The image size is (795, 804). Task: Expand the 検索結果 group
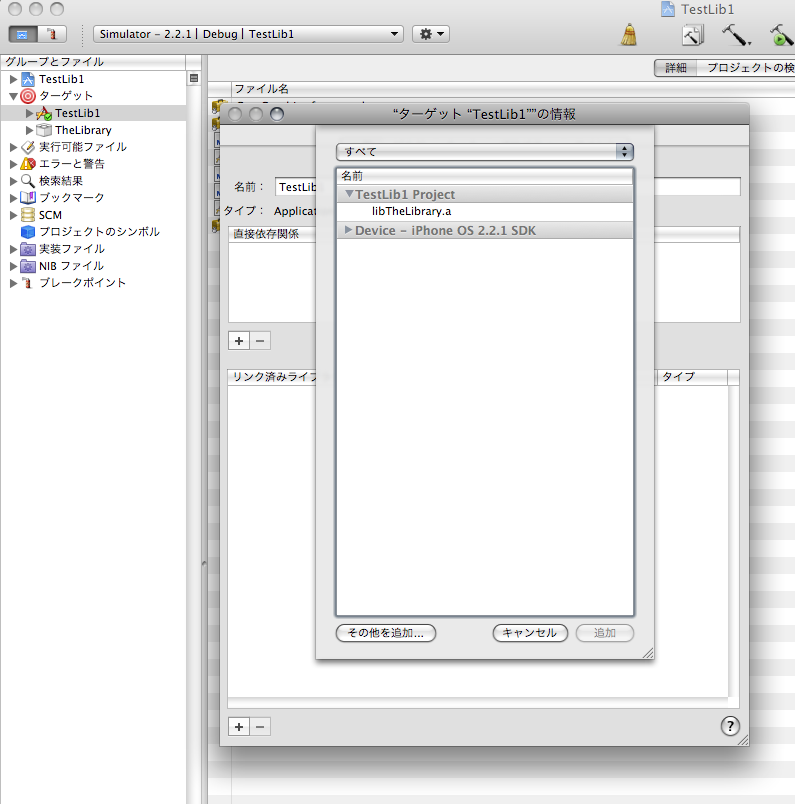tap(13, 181)
